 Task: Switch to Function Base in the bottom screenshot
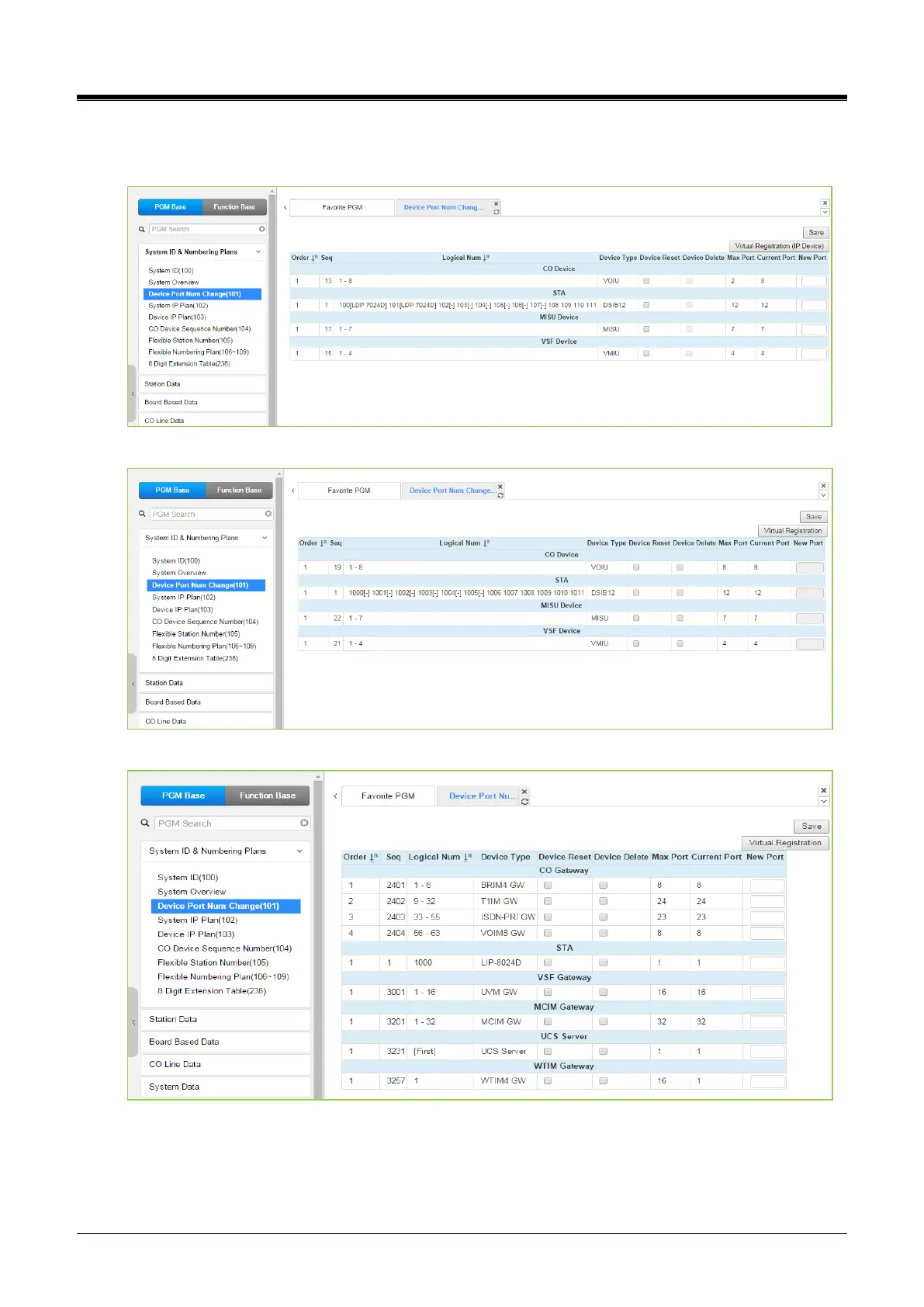click(267, 796)
